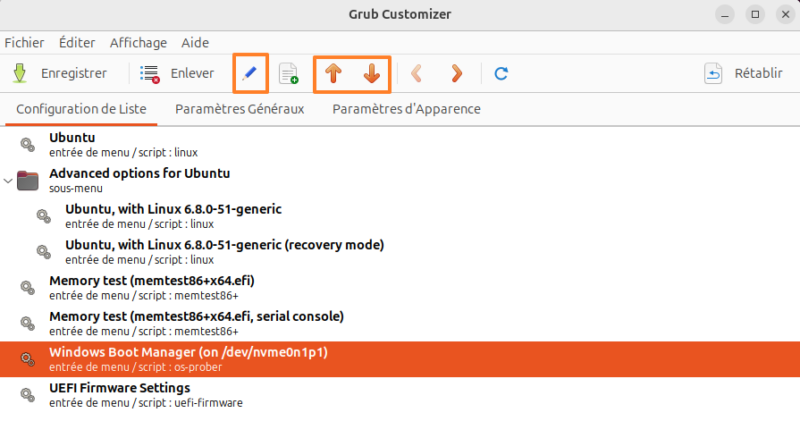Click gear icon beside serial console entry
The width and height of the screenshot is (800, 421).
(28, 324)
